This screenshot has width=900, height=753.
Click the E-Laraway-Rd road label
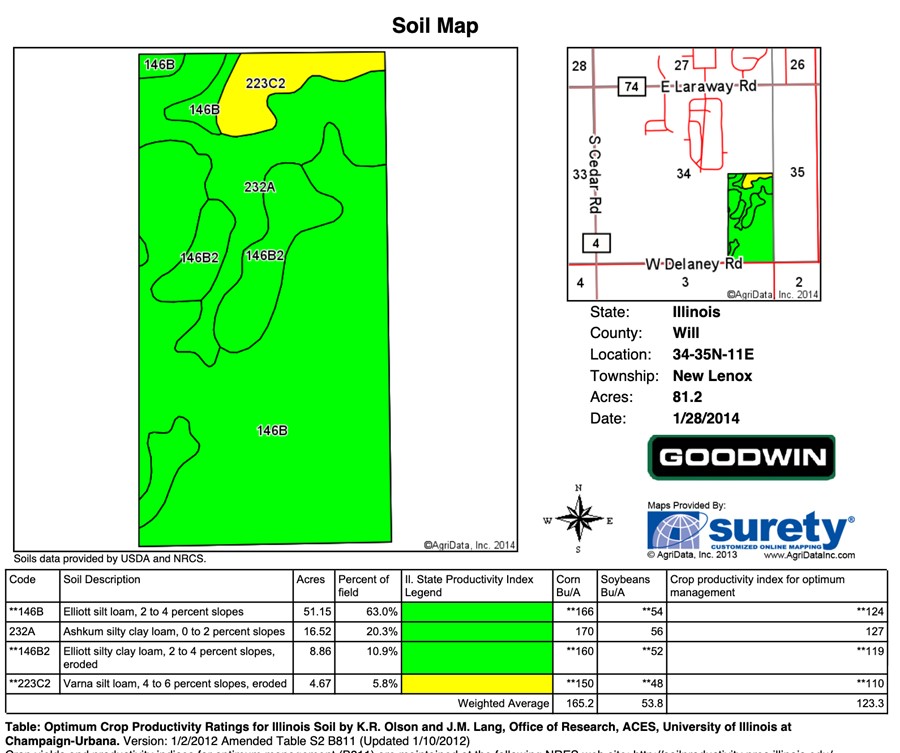pos(708,87)
